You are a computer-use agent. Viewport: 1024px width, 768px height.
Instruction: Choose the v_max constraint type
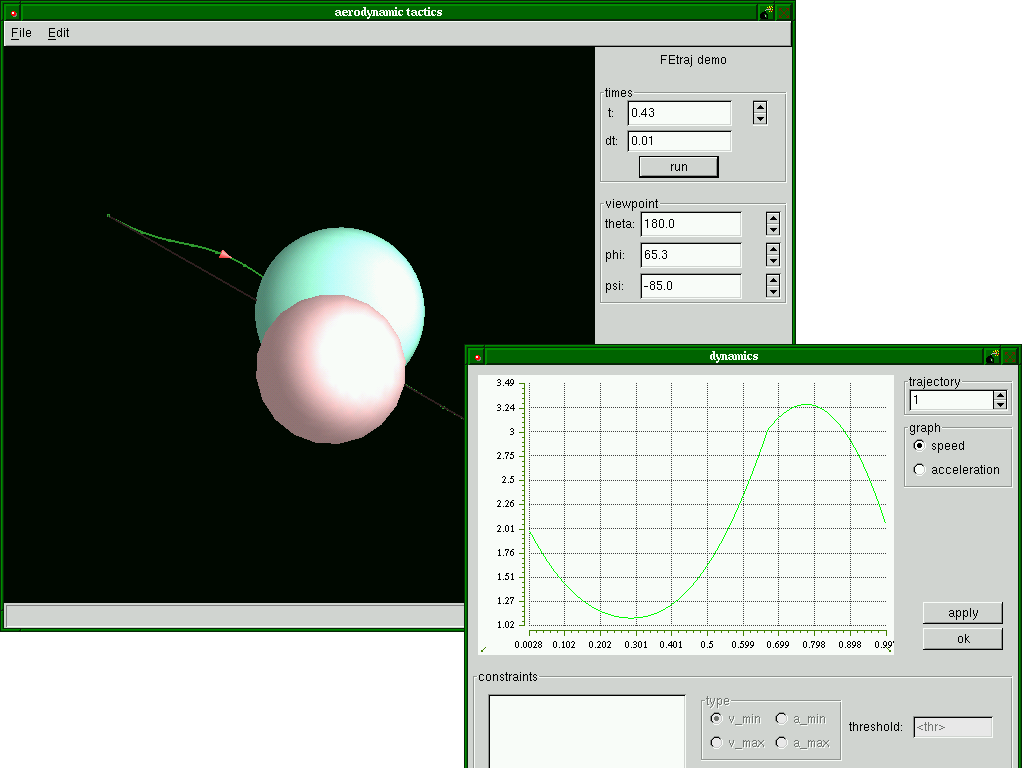pos(716,742)
